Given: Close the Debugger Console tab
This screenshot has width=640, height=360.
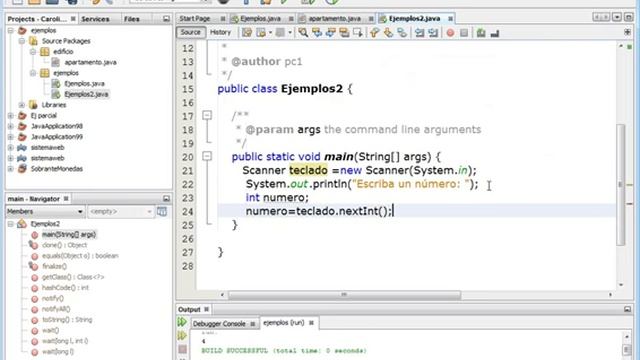Looking at the screenshot, I should click(x=253, y=324).
